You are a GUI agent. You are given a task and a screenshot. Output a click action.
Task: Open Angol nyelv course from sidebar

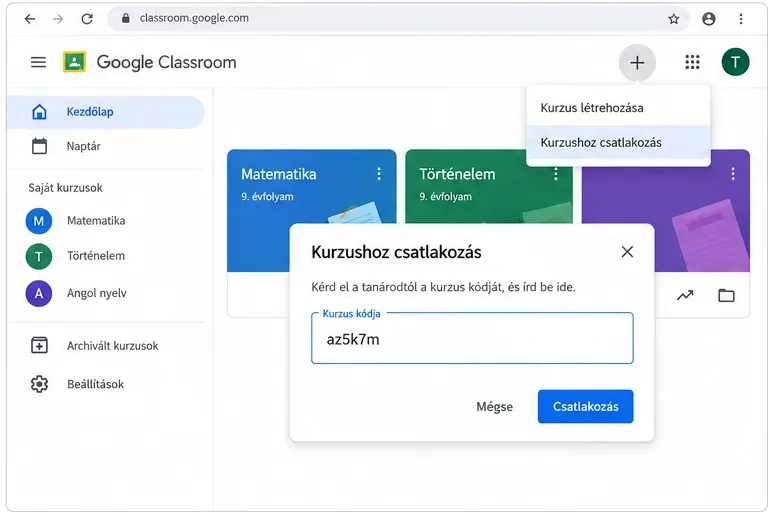click(96, 293)
